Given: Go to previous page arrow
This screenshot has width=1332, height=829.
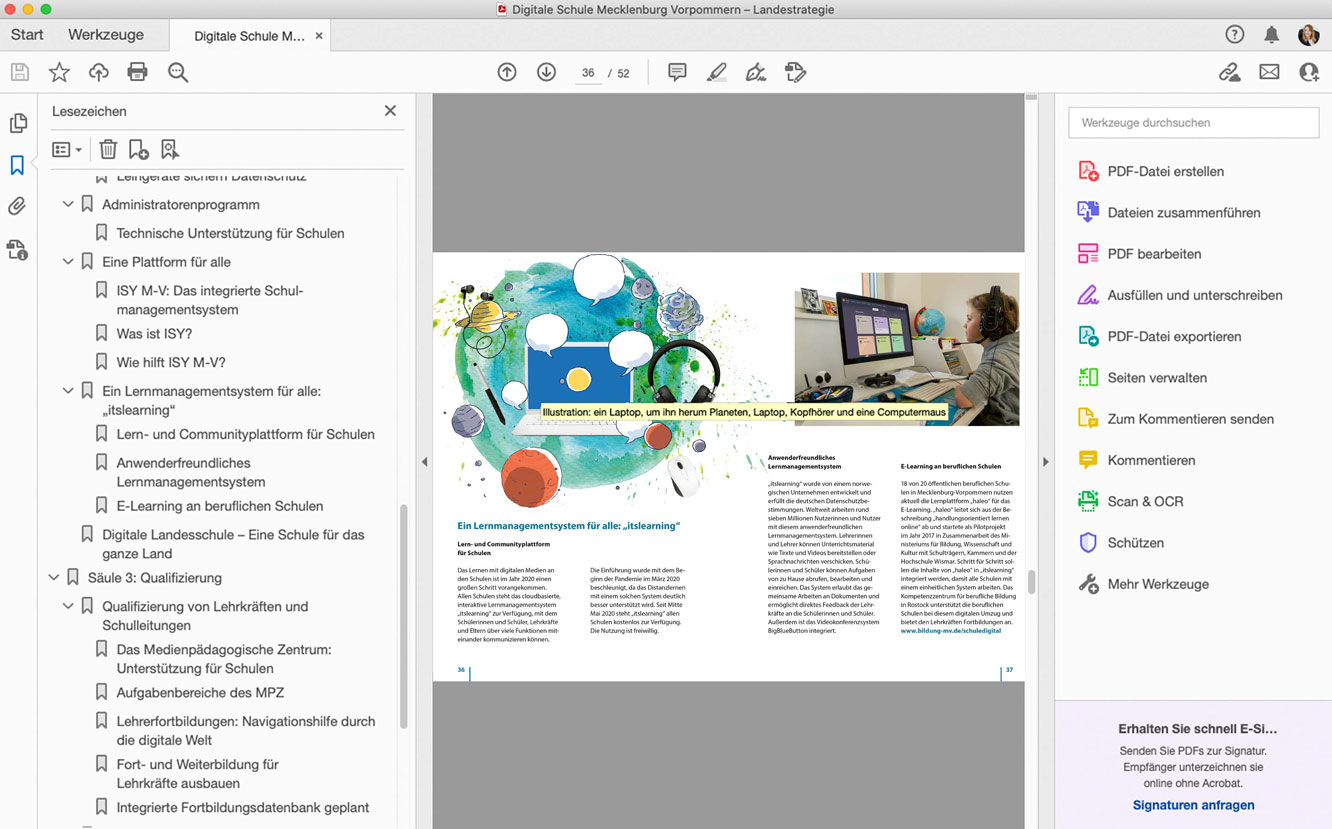Looking at the screenshot, I should (507, 72).
